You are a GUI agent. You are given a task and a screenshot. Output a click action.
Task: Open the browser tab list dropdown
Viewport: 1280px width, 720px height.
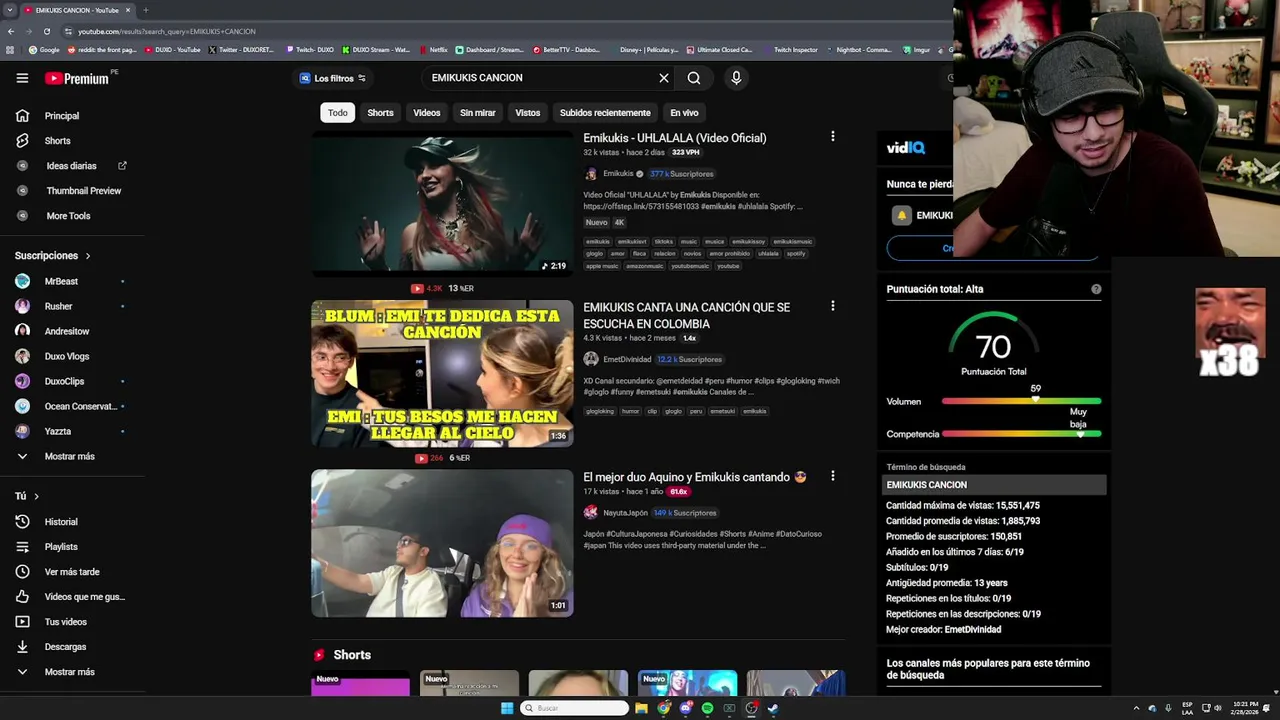pyautogui.click(x=10, y=10)
